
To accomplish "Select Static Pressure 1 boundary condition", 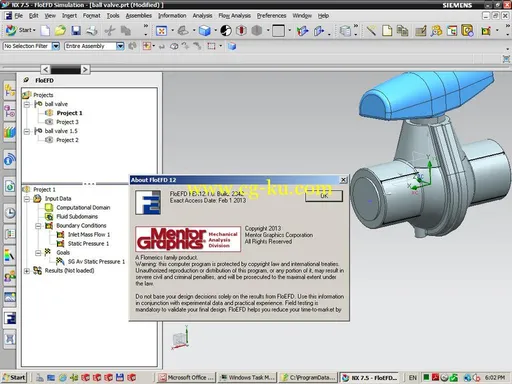I will point(88,244).
